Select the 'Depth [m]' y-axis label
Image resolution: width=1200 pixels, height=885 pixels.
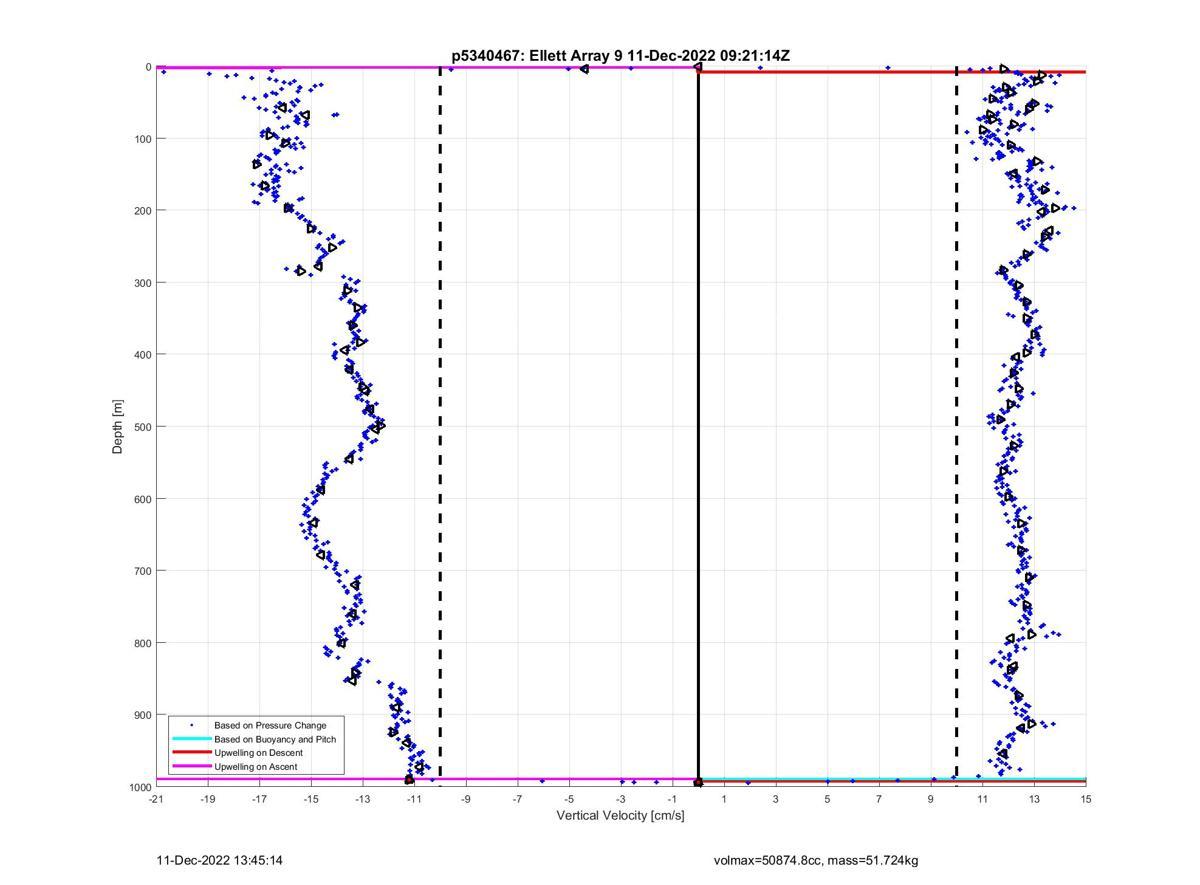(x=118, y=427)
